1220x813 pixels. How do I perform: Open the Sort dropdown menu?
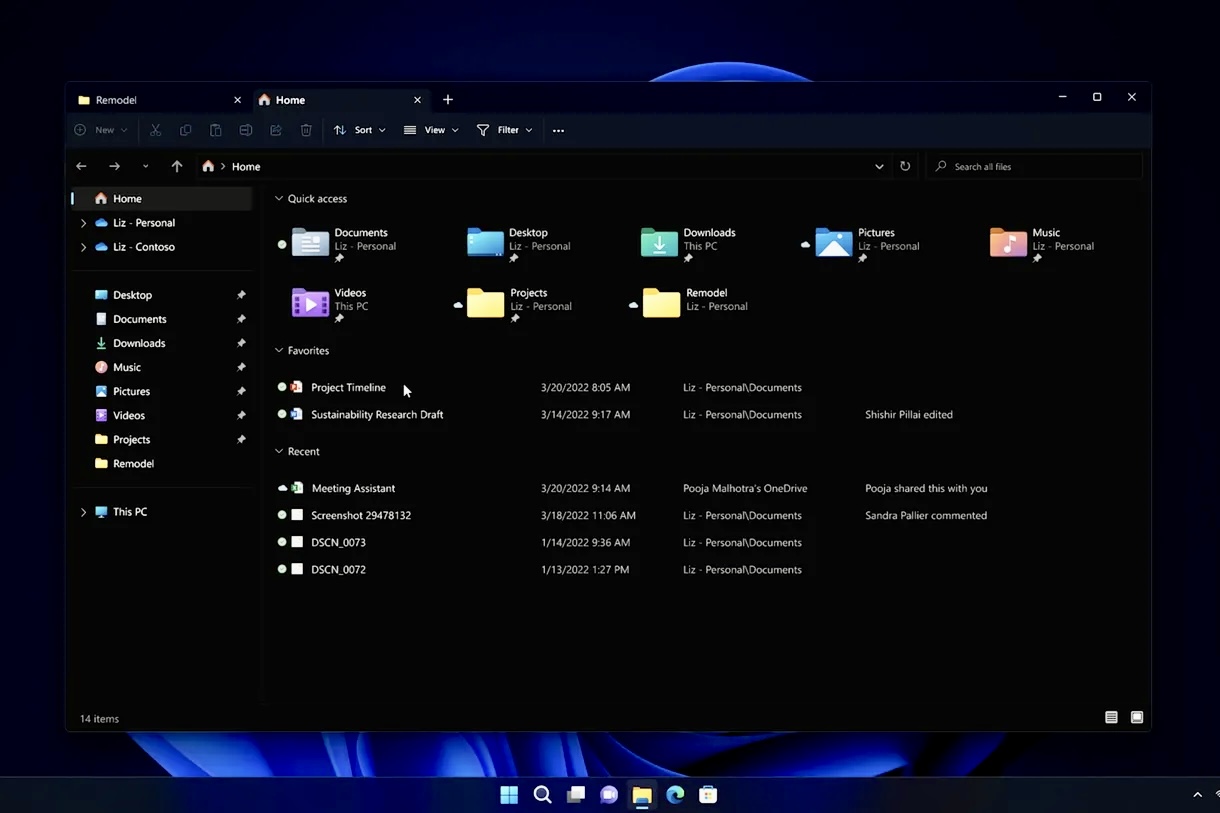tap(359, 130)
